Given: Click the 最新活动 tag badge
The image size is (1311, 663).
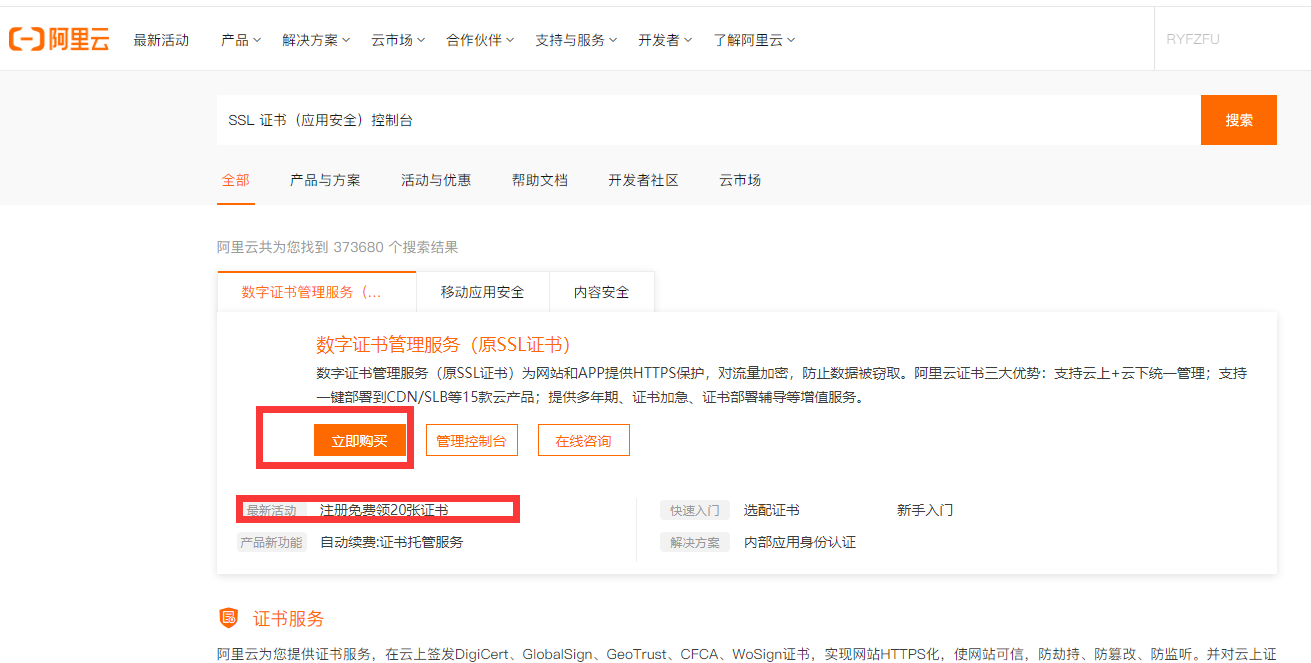Looking at the screenshot, I should pyautogui.click(x=271, y=509).
